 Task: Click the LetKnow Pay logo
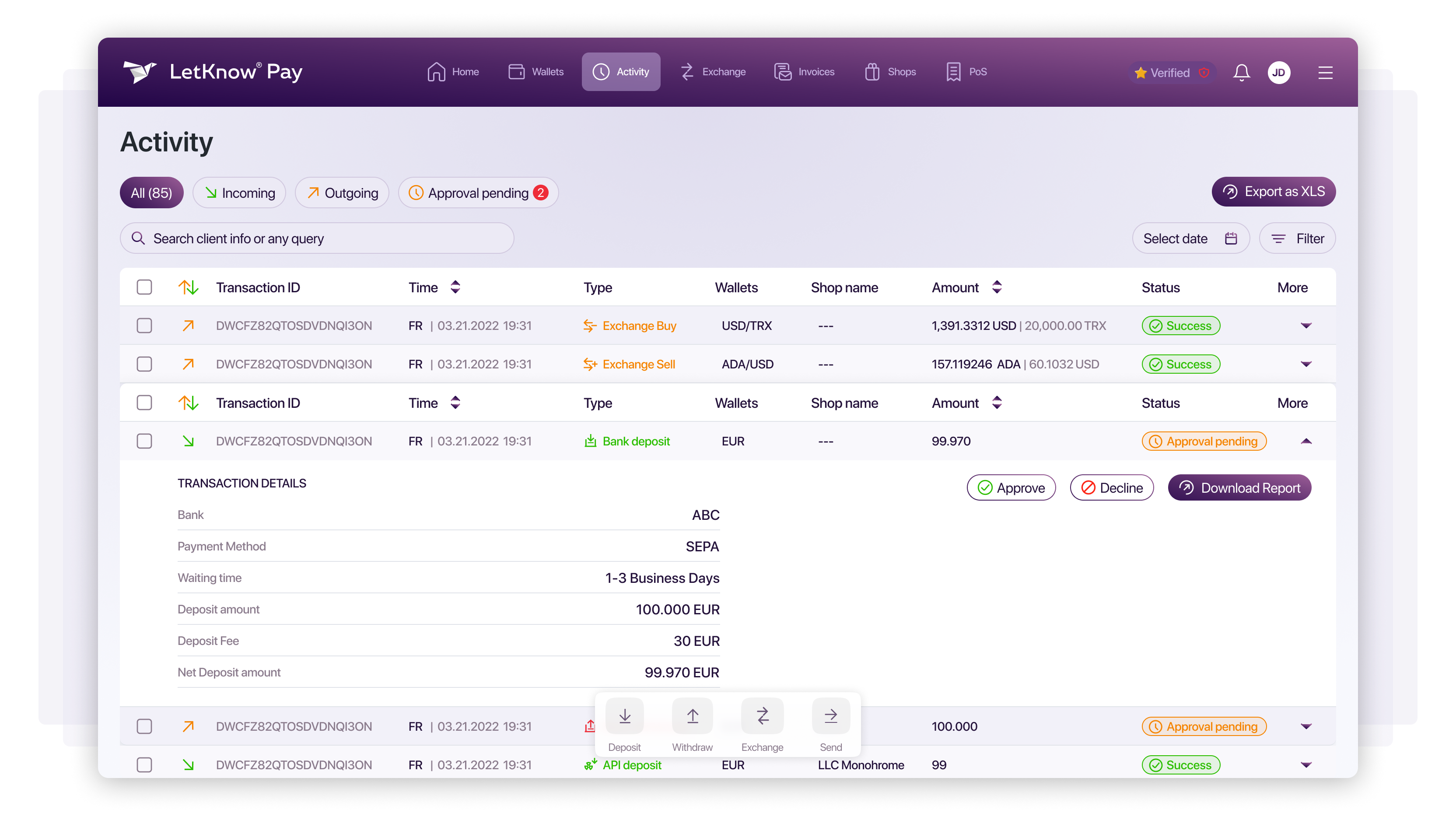[213, 72]
